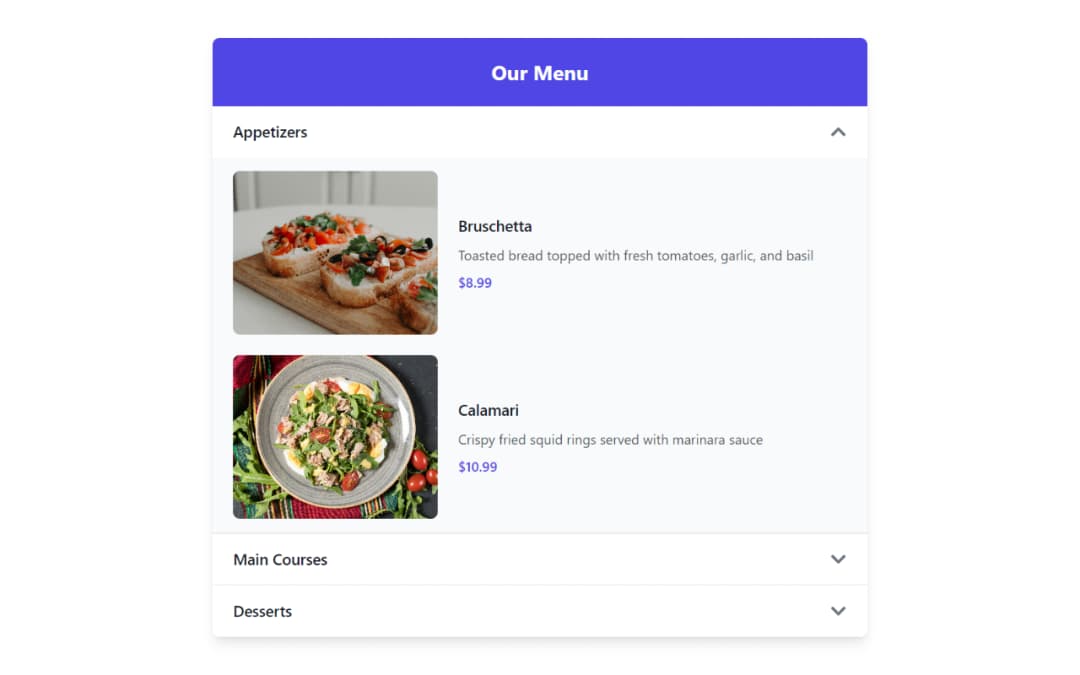Image resolution: width=1080 pixels, height=675 pixels.
Task: Click the Calamari dish photo
Action: (x=335, y=437)
